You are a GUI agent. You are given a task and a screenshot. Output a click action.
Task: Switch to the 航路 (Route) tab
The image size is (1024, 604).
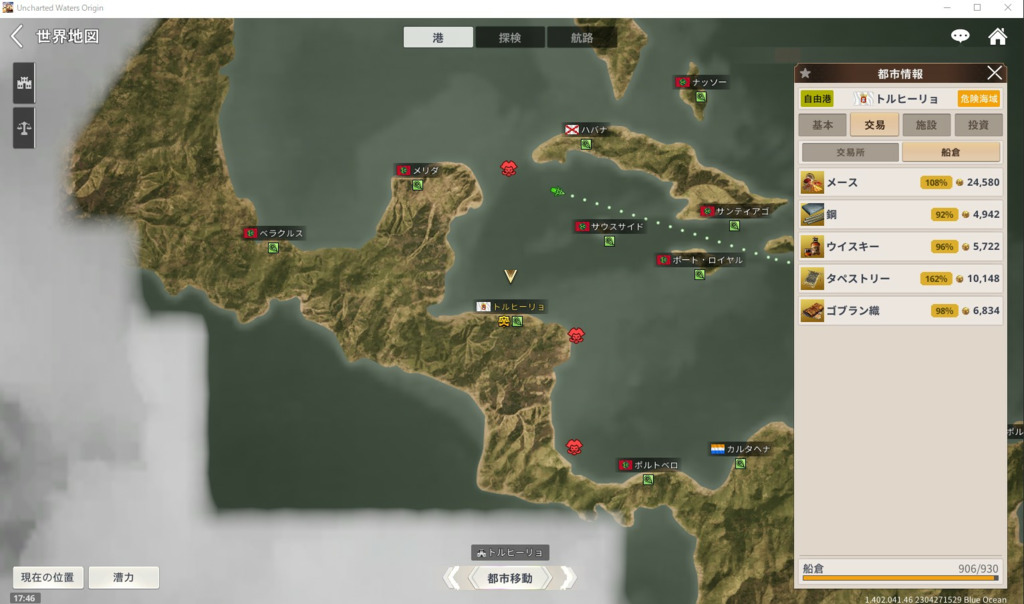[x=581, y=37]
